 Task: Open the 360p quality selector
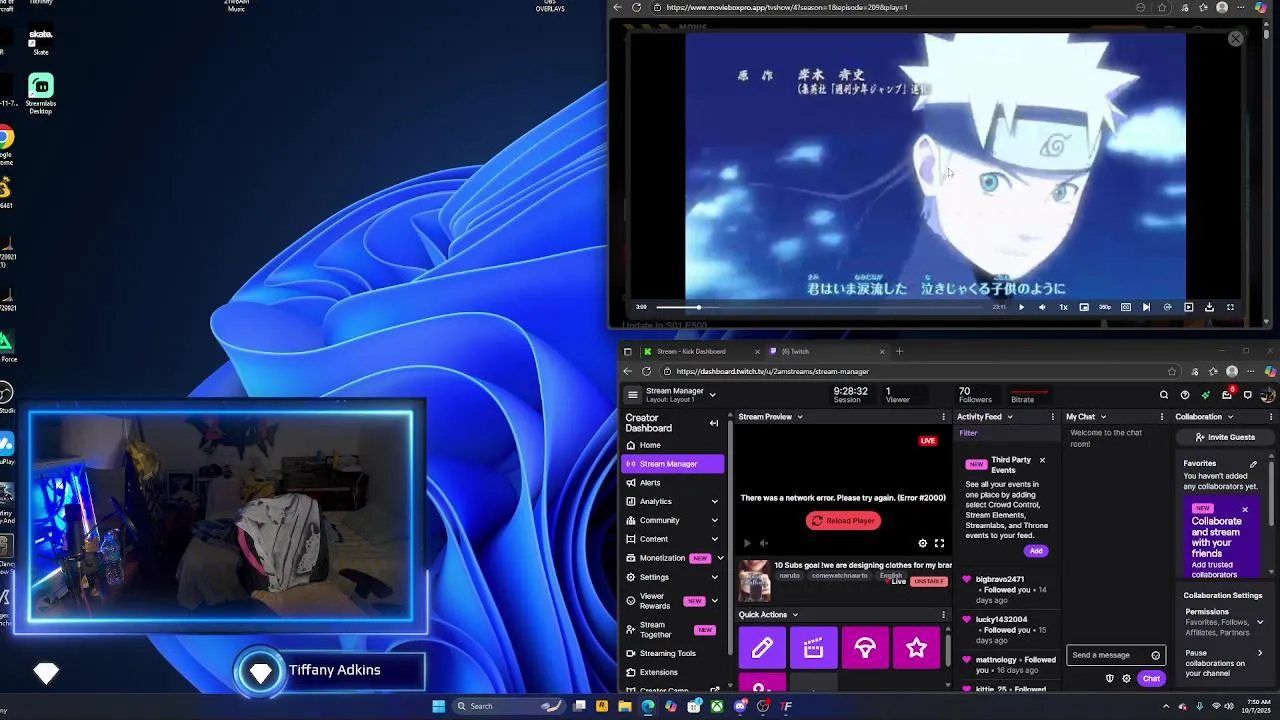click(1105, 307)
